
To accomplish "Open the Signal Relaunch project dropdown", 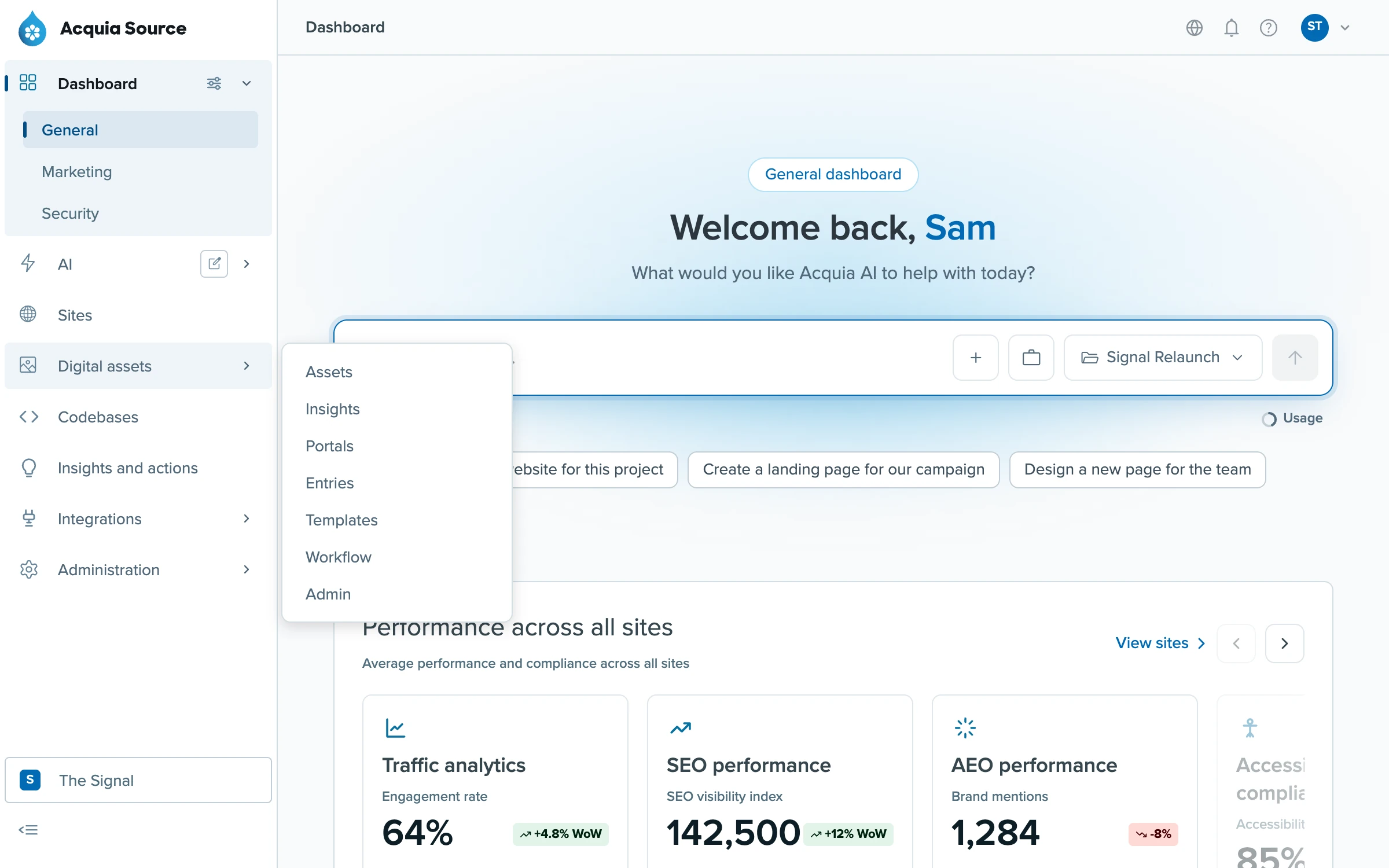I will (x=1163, y=358).
